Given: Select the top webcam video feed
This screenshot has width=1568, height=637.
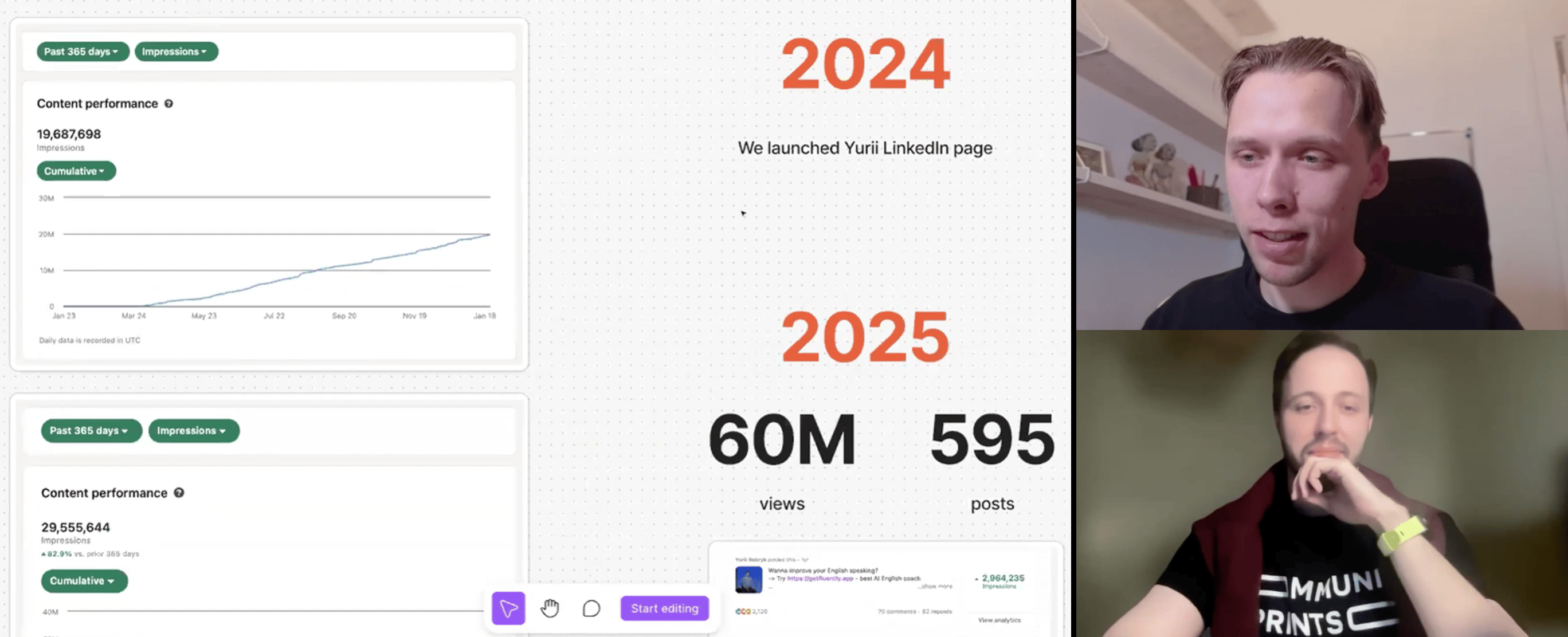Looking at the screenshot, I should click(1321, 164).
